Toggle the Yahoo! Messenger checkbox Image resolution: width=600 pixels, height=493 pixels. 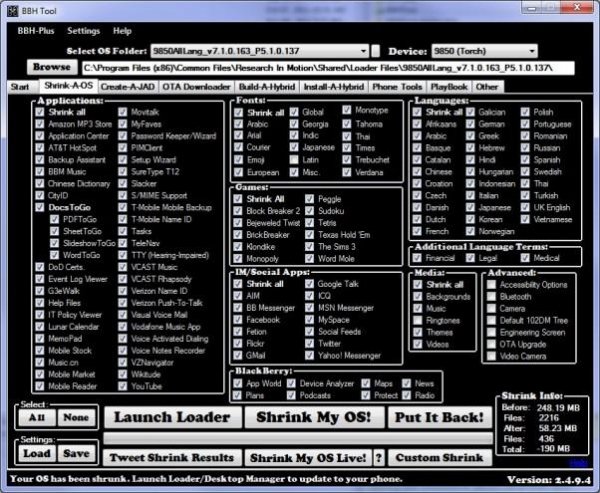(x=310, y=356)
